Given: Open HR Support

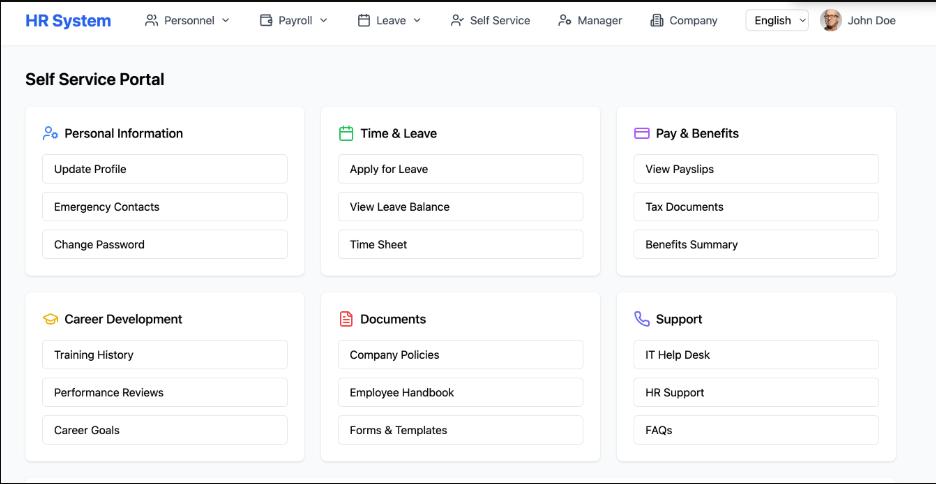Looking at the screenshot, I should 756,392.
